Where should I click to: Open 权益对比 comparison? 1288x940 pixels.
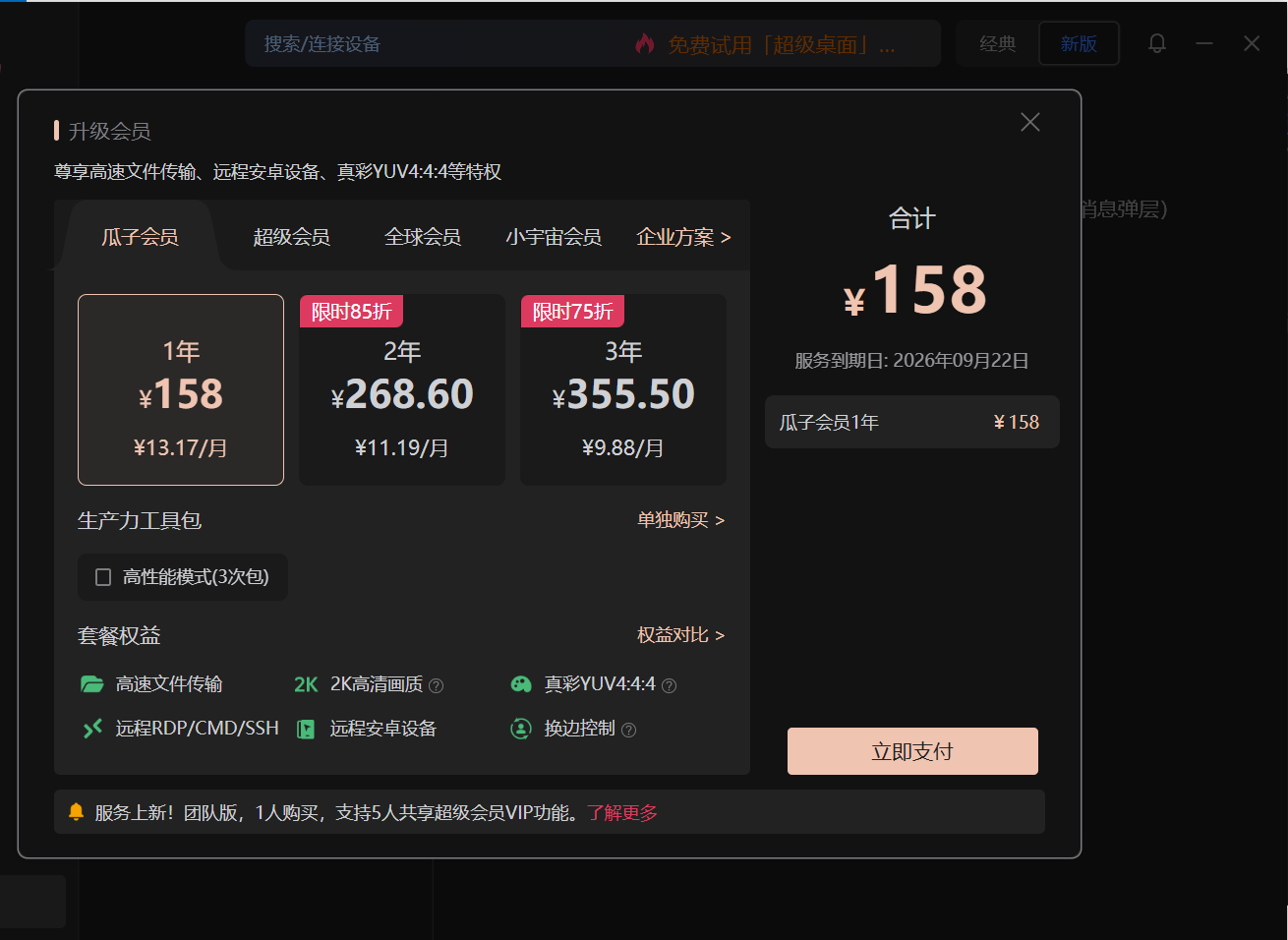tap(680, 635)
